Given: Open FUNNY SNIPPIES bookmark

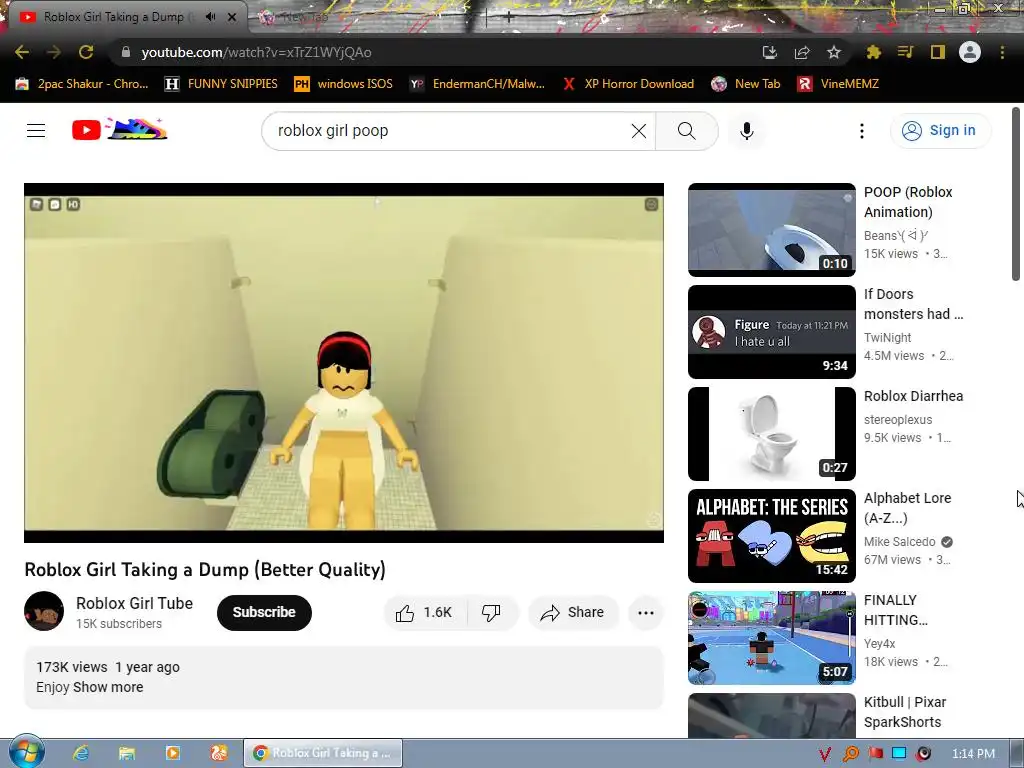Looking at the screenshot, I should [221, 84].
